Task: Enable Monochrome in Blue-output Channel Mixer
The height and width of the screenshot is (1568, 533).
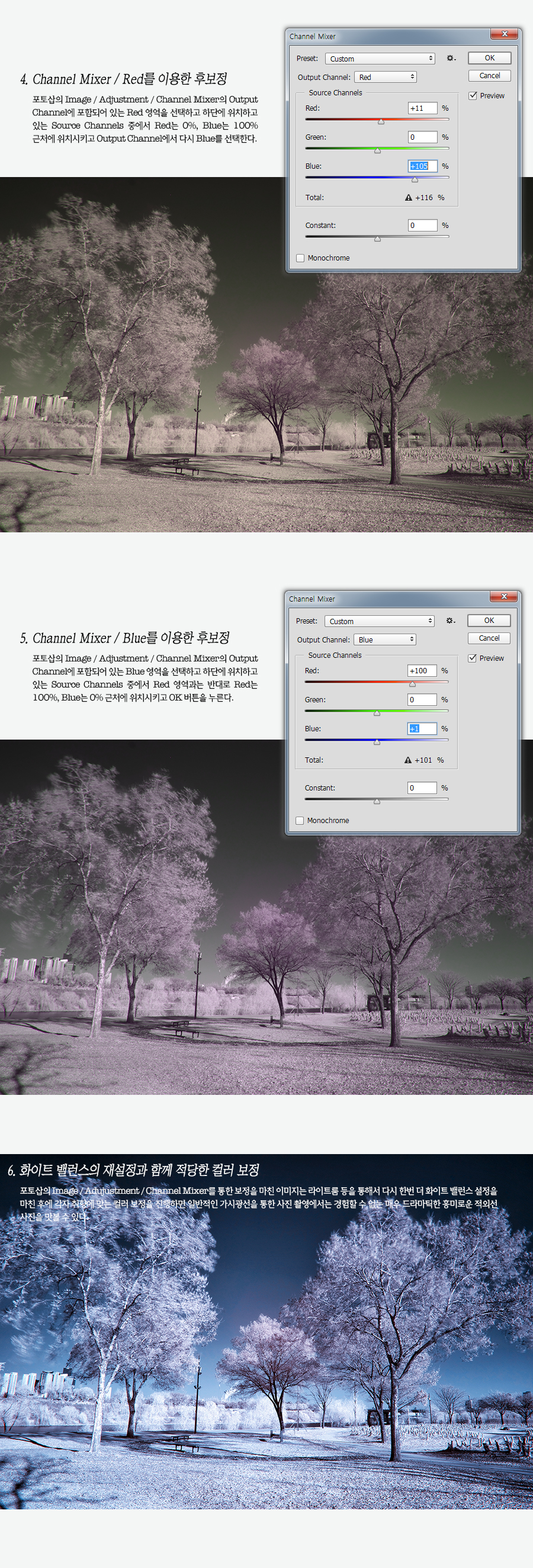Action: click(x=299, y=821)
